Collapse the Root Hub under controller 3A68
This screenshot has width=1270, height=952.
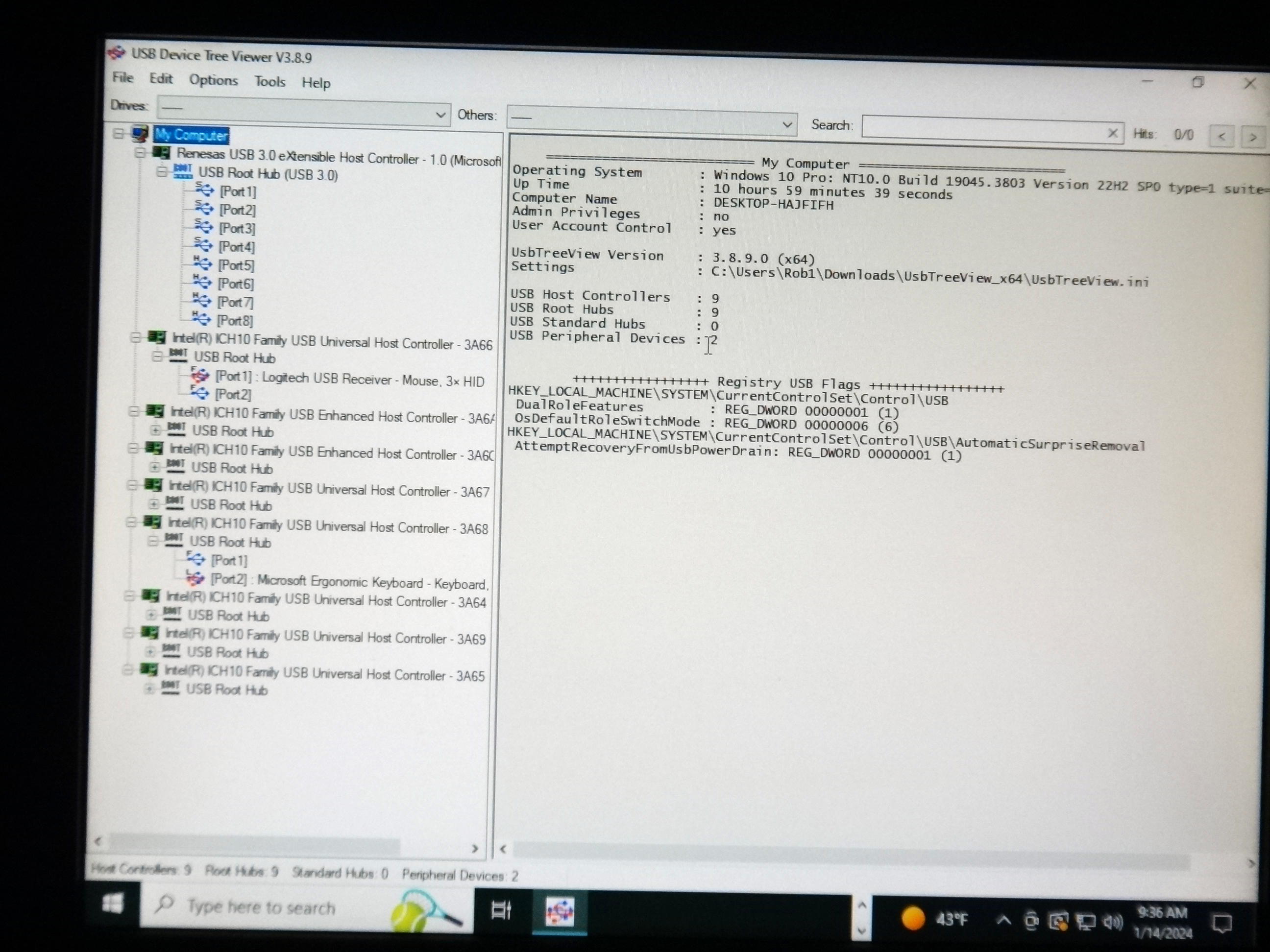point(152,541)
